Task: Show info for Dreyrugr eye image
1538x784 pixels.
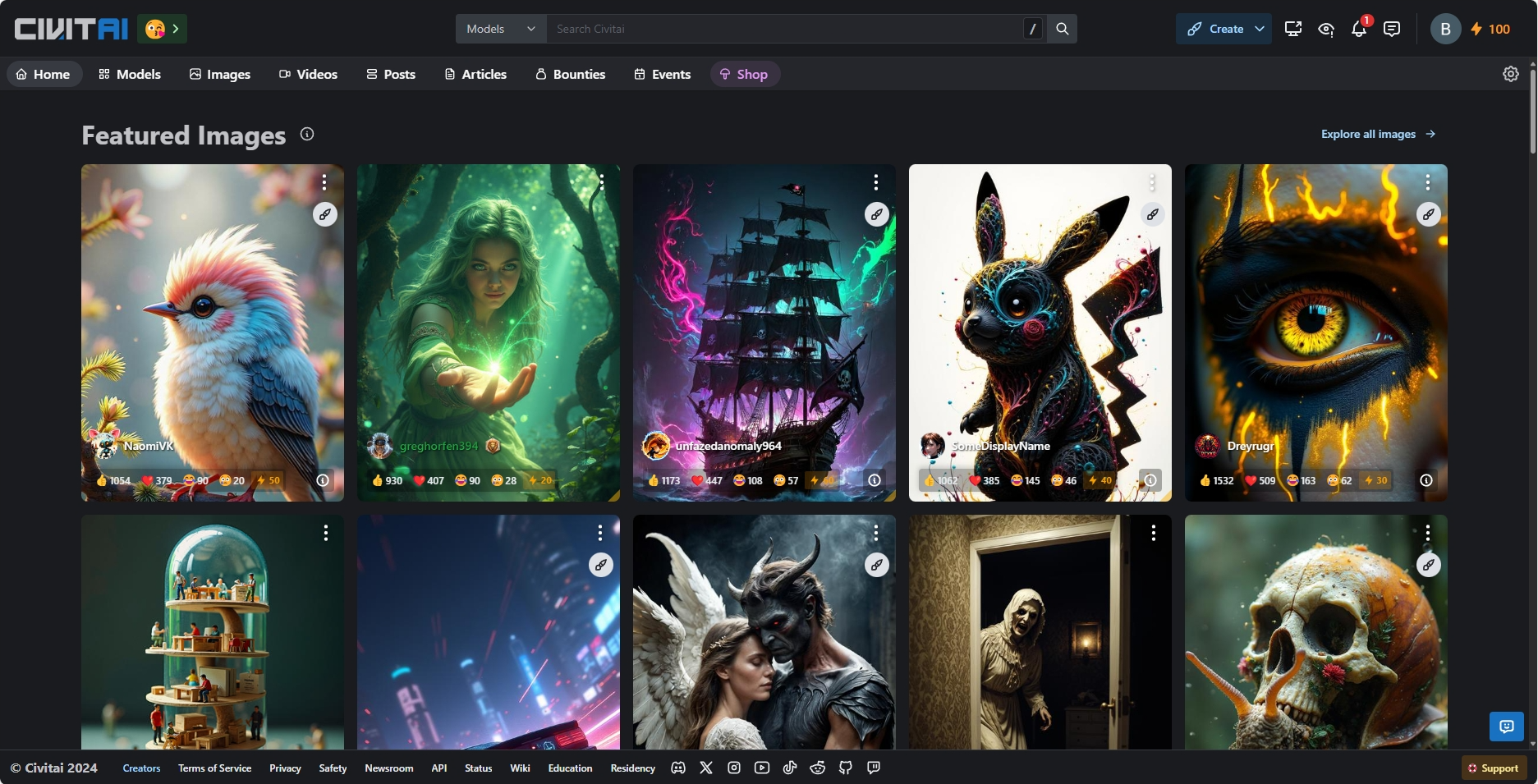Action: [1426, 480]
